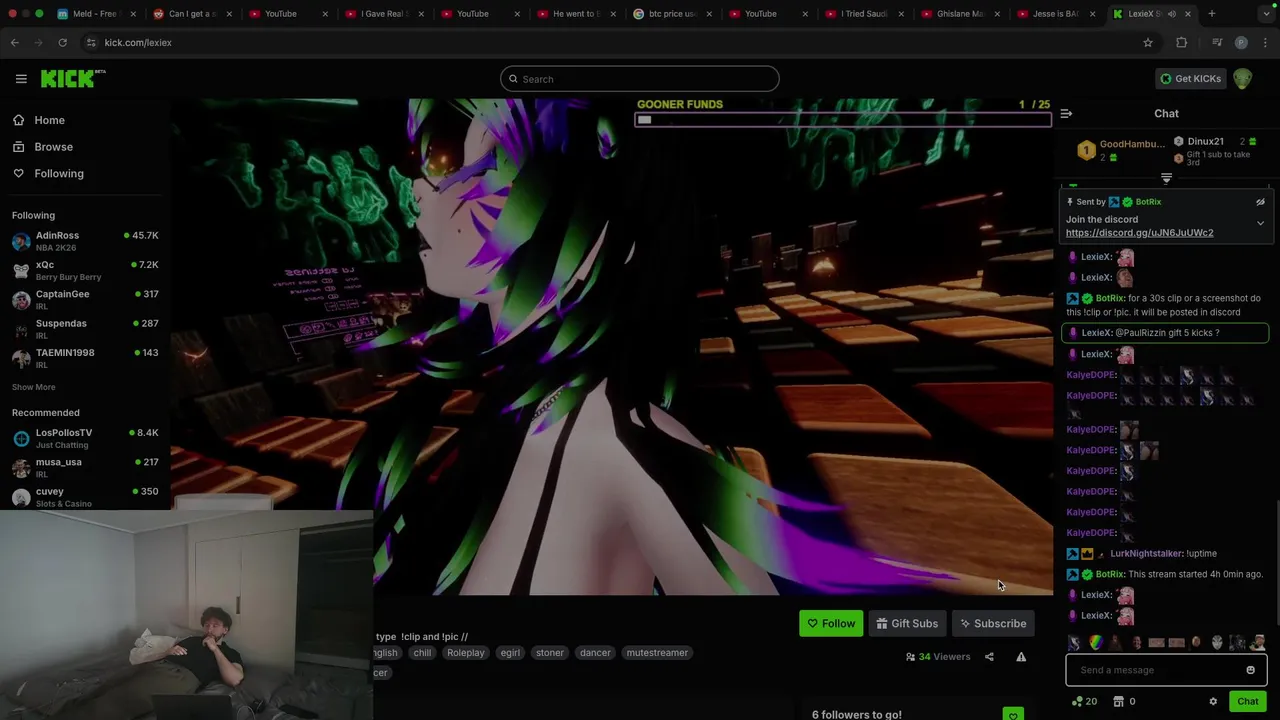
Task: Click the KICKs balance showing 20
Action: click(x=1083, y=702)
